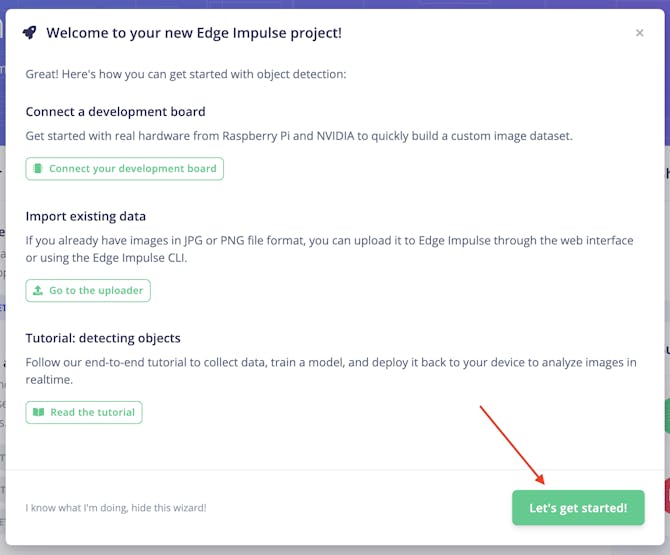The image size is (670, 555).
Task: Click the Welcome to your new Edge Impulse project title
Action: click(194, 33)
